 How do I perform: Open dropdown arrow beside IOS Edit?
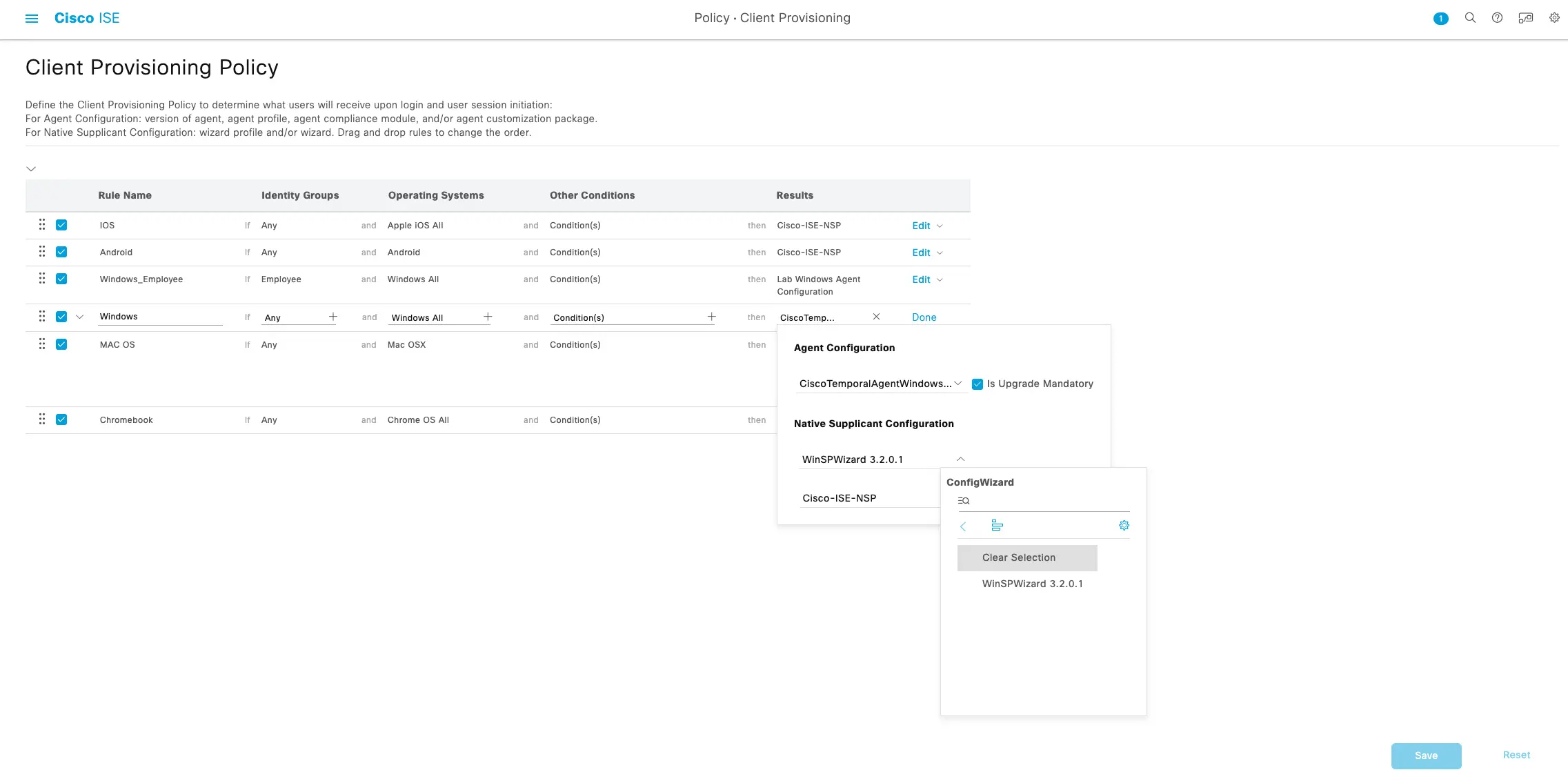(940, 226)
